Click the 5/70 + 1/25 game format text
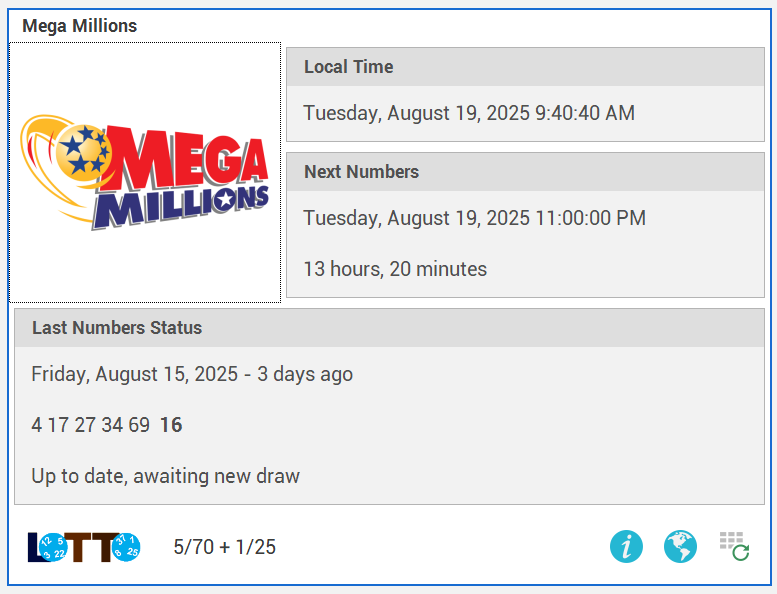 tap(224, 547)
